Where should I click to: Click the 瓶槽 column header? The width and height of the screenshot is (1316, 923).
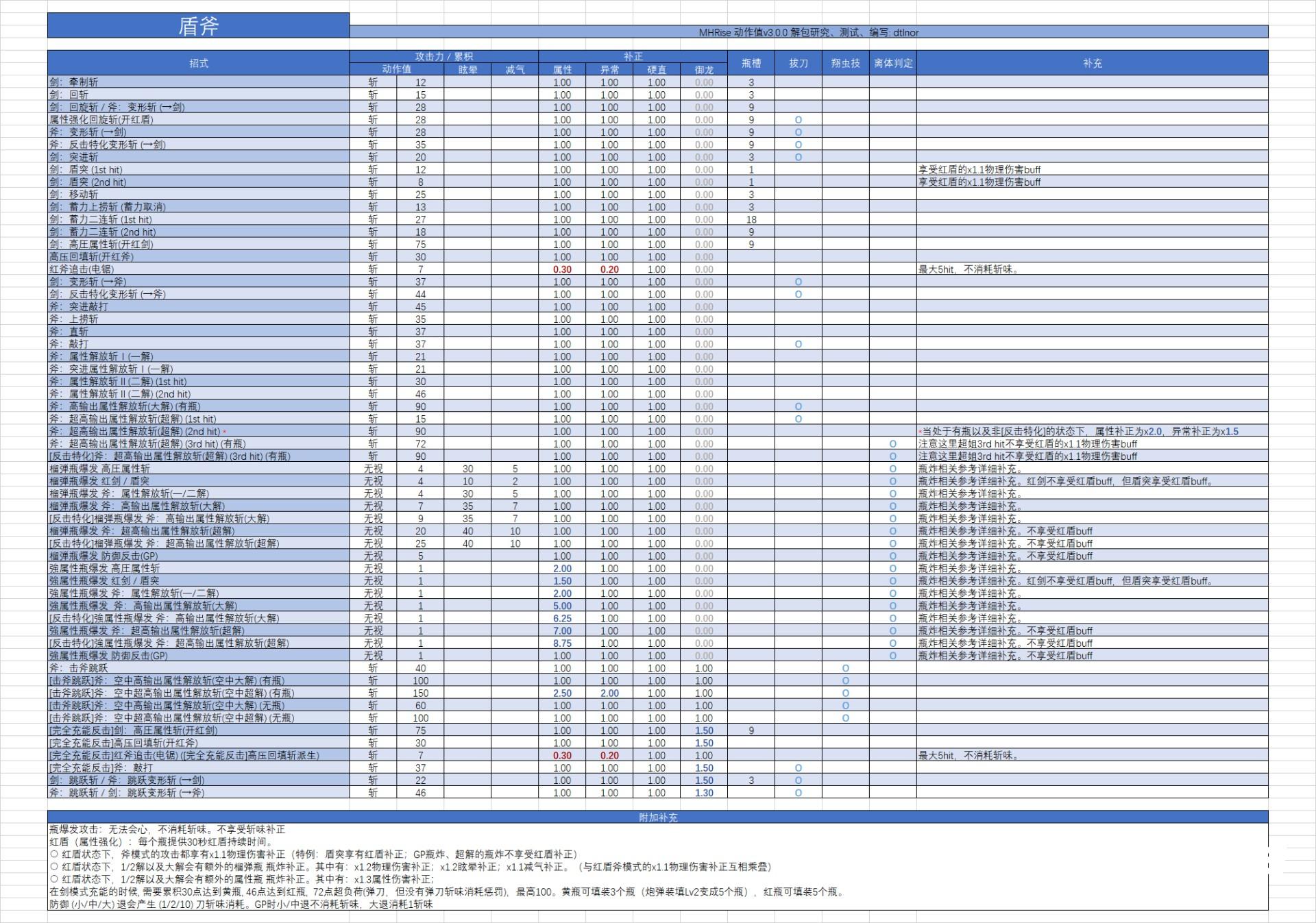751,63
